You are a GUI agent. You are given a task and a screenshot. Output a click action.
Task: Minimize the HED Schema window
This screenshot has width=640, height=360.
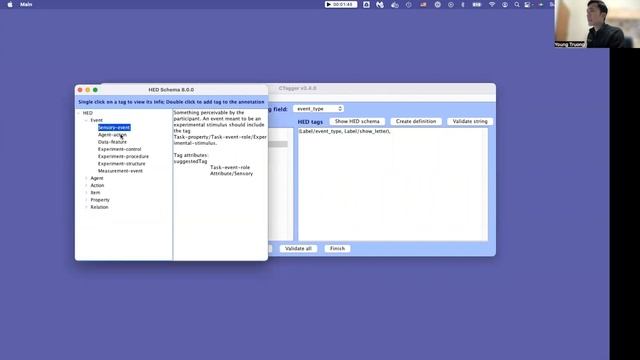pyautogui.click(x=88, y=90)
